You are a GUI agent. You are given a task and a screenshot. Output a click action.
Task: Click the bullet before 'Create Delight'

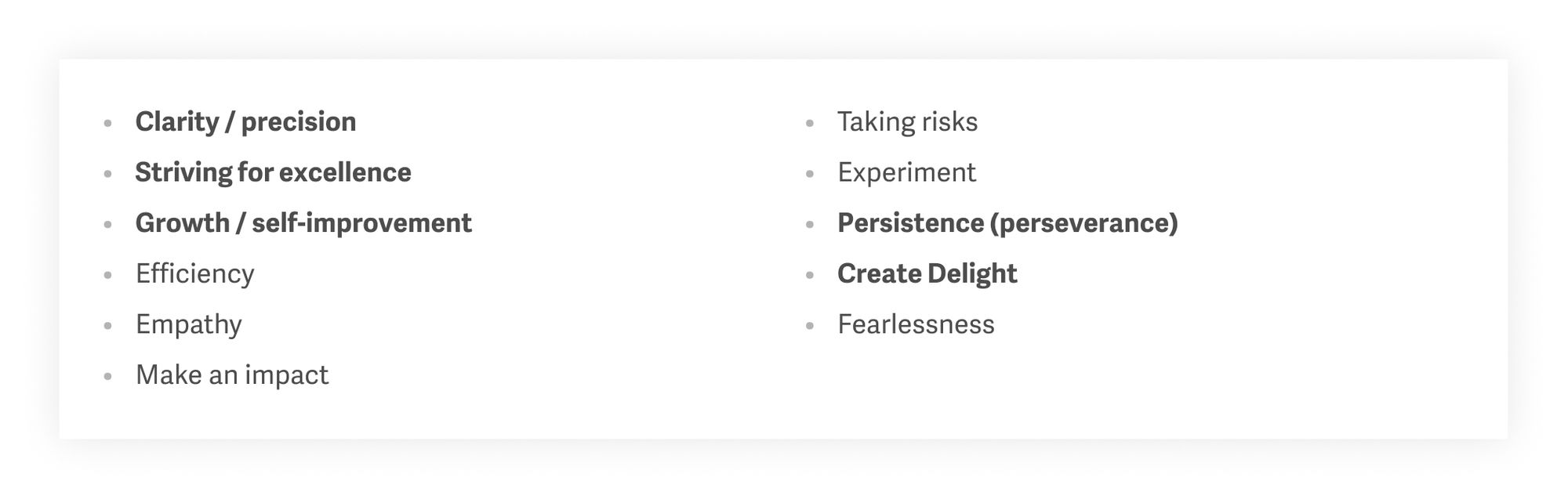[810, 275]
